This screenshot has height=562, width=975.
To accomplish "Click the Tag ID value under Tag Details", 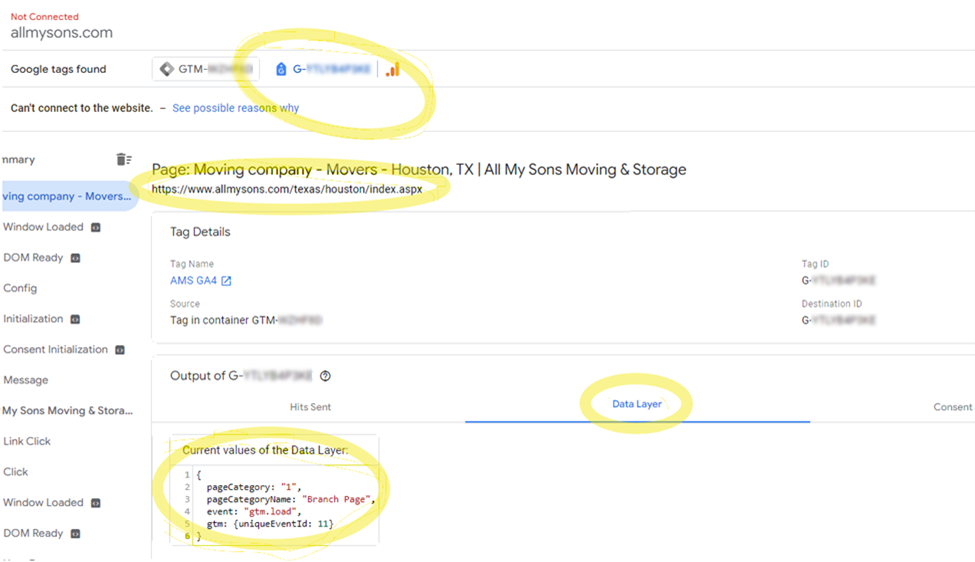I will (x=838, y=280).
